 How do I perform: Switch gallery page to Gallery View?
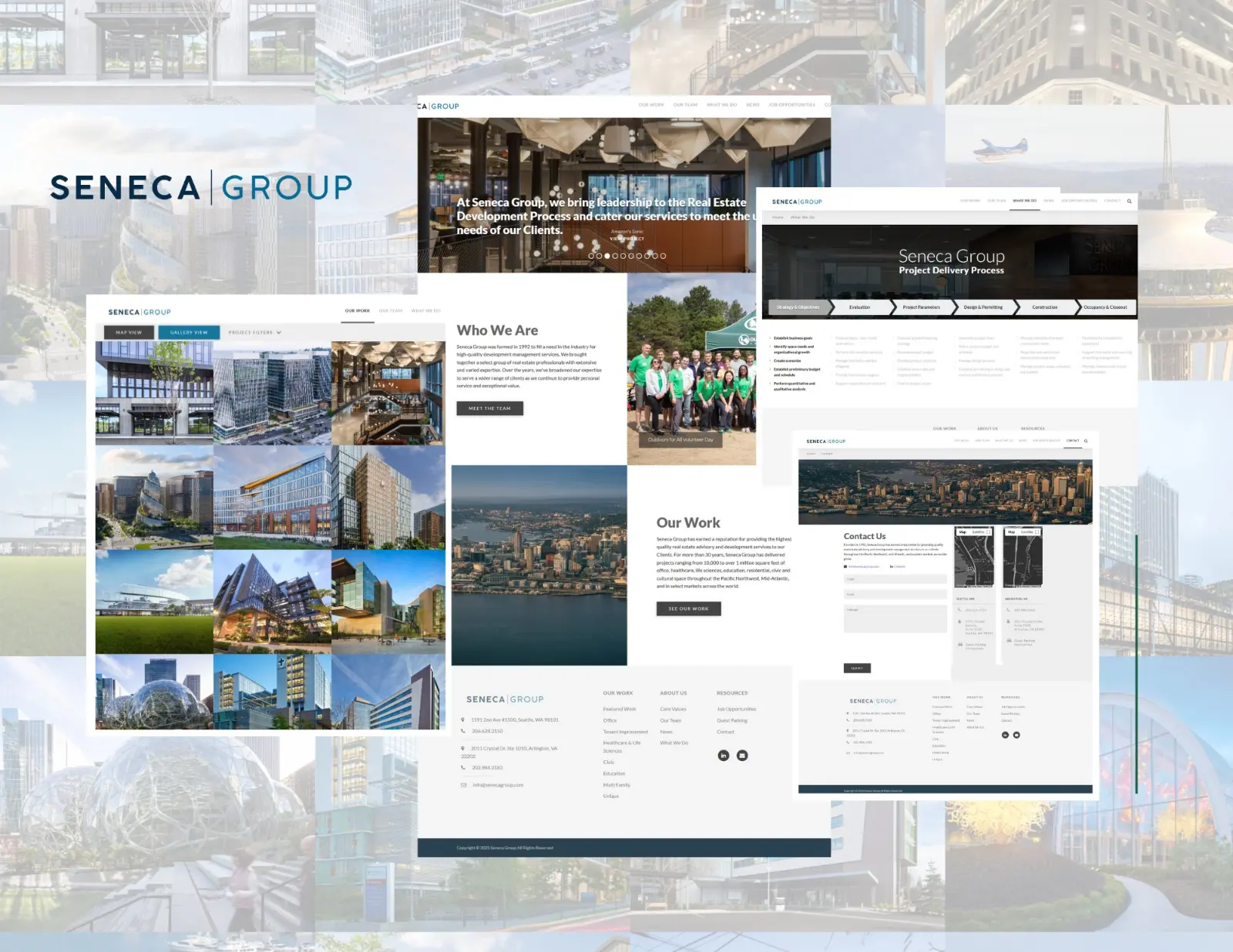189,333
